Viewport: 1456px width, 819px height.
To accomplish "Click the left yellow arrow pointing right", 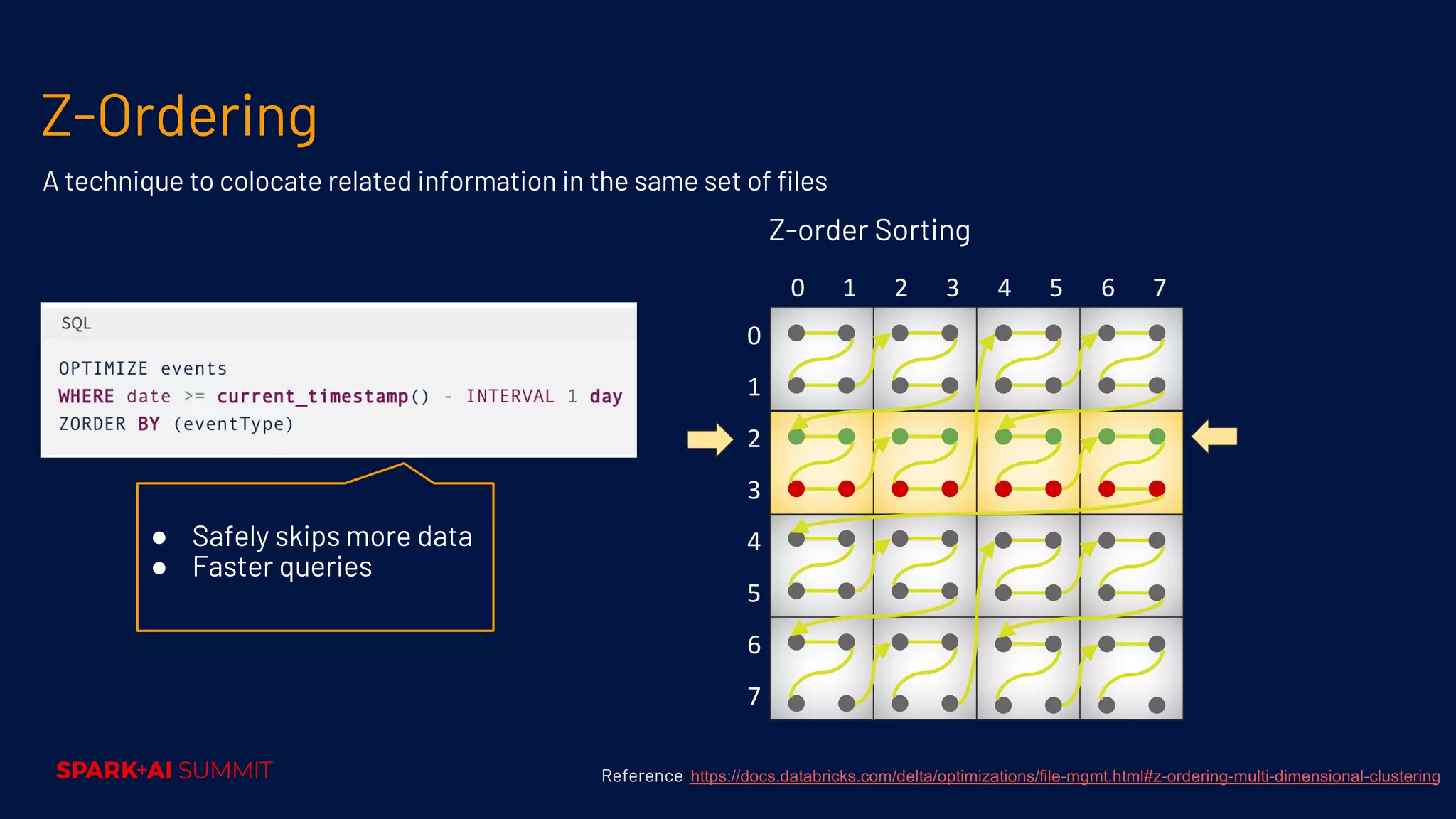I will [x=710, y=439].
